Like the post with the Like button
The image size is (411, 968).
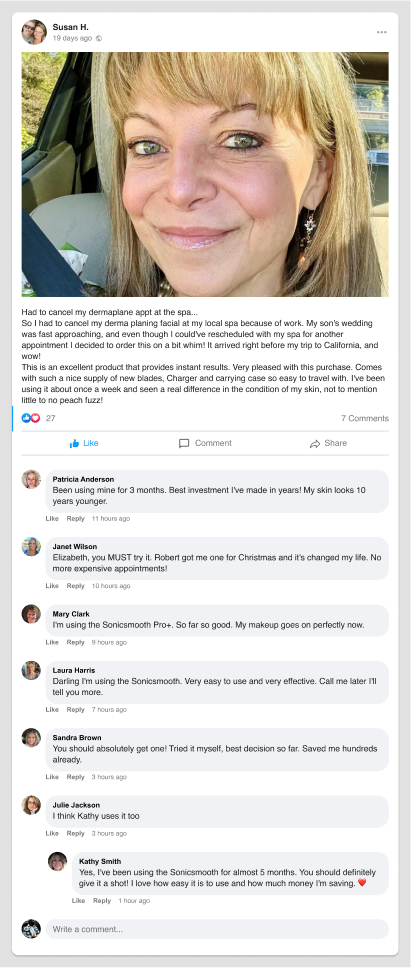[x=84, y=443]
